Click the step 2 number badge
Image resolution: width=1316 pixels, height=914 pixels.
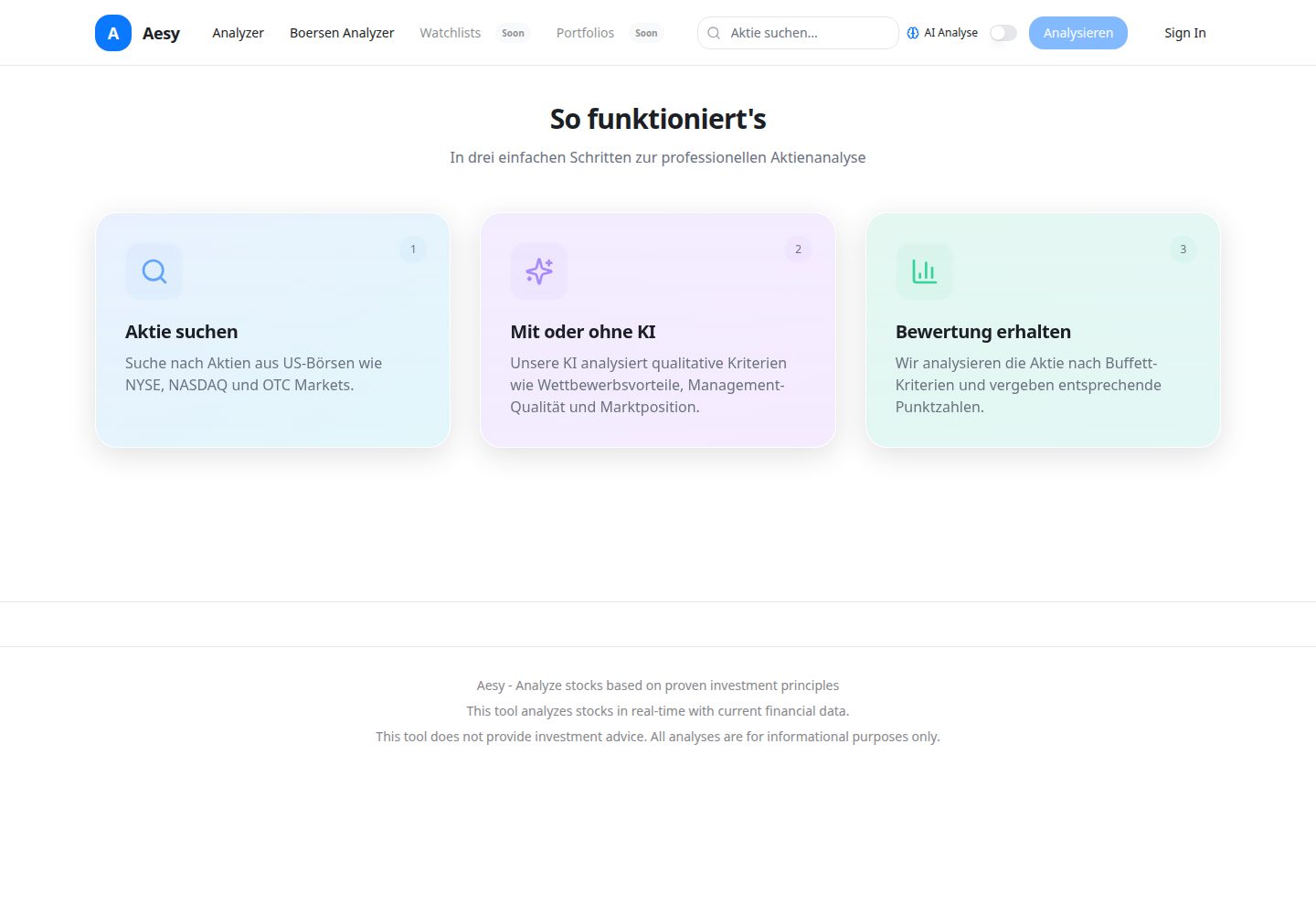(x=798, y=250)
